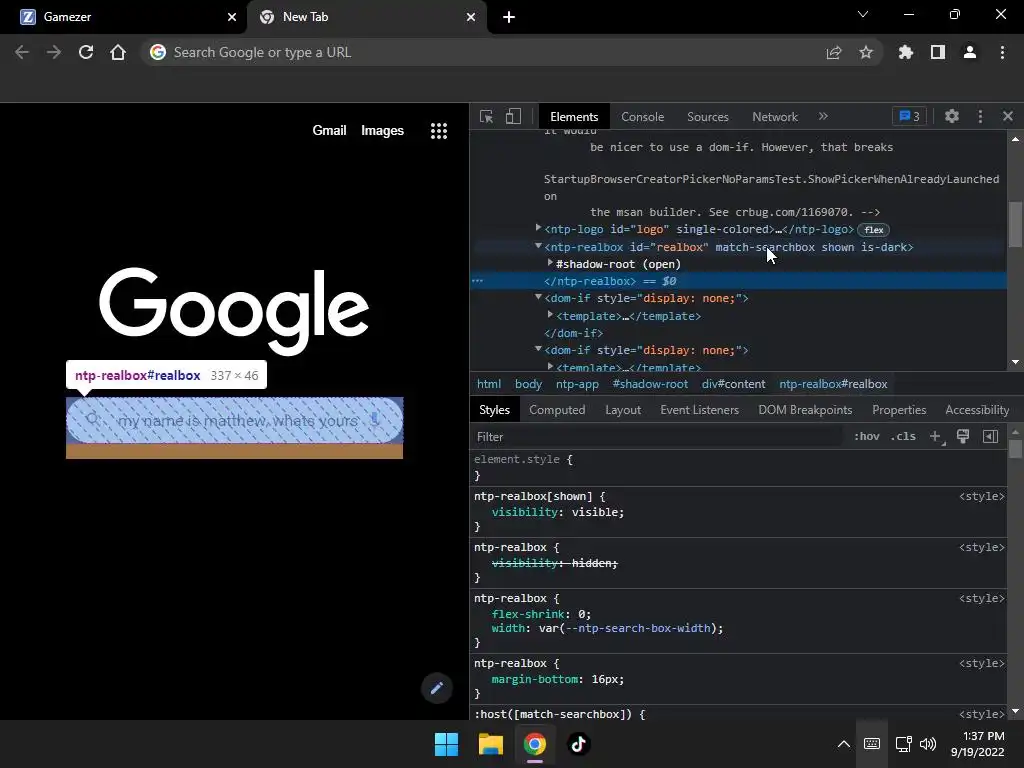
Task: Collapse the ntp-realbox element node
Action: coord(538,246)
